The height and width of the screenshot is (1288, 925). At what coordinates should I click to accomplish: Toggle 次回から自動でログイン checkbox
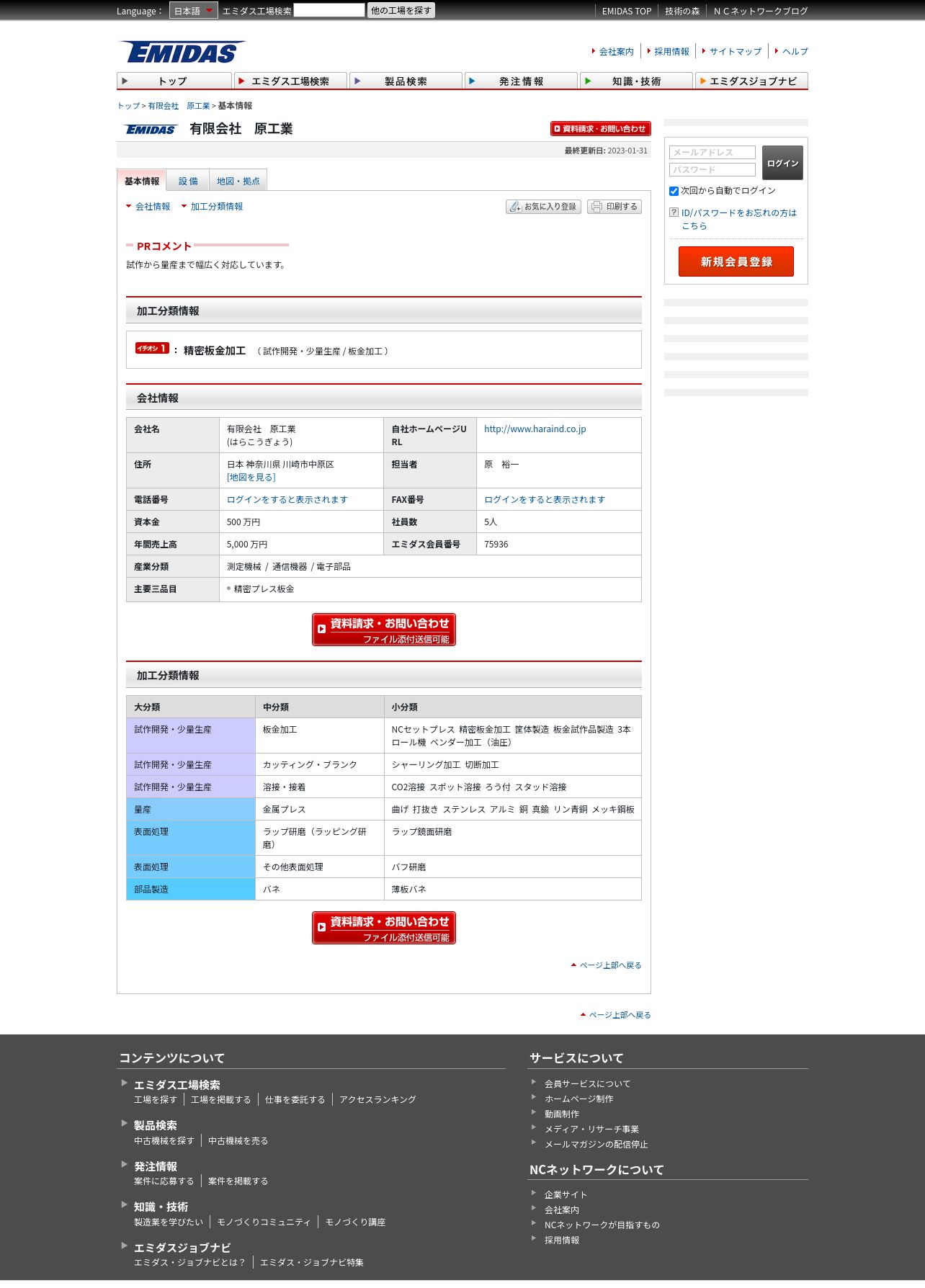pos(674,191)
